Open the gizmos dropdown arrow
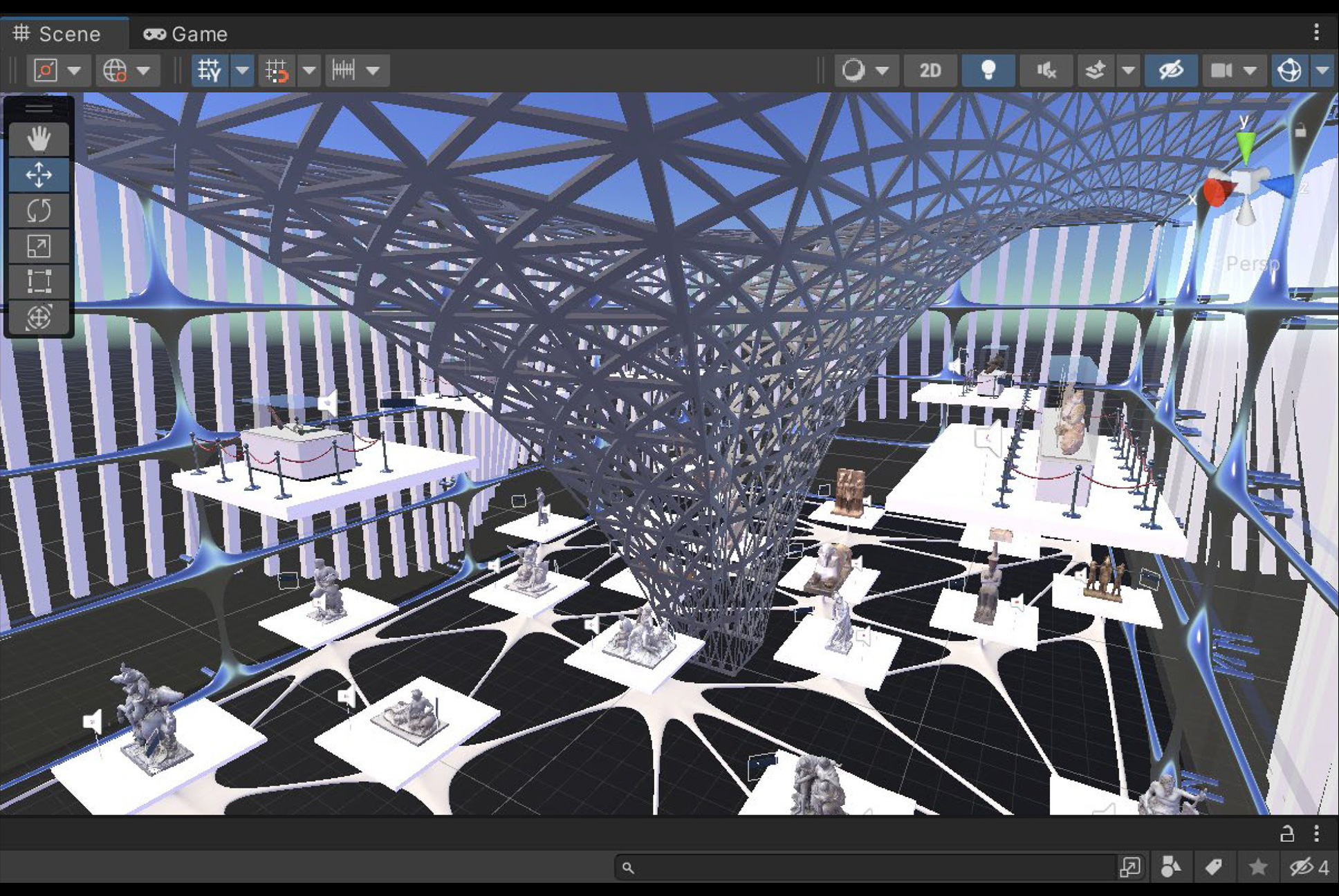This screenshot has width=1339, height=896. 1322,71
